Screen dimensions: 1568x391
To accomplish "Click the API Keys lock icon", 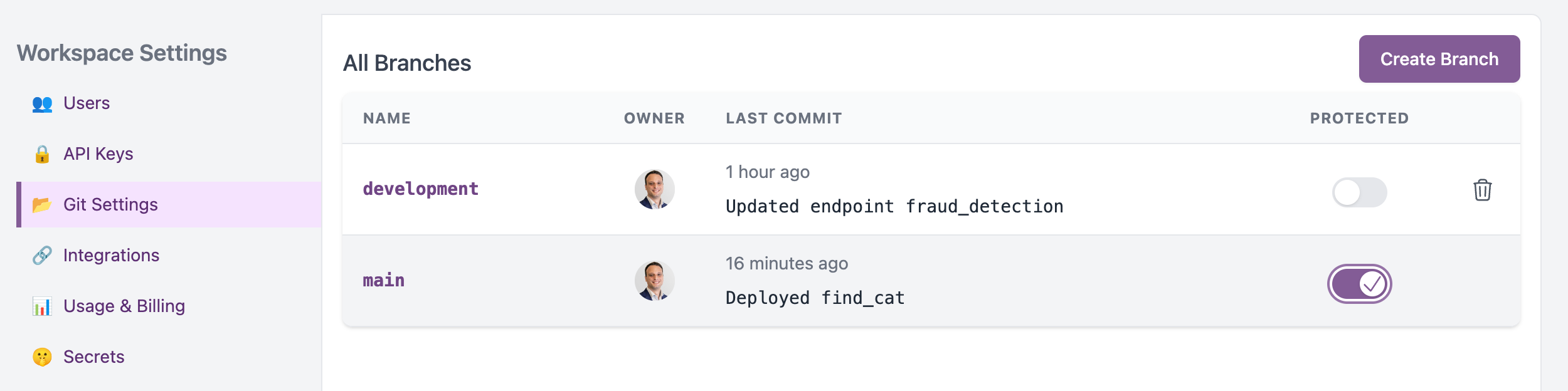I will [42, 154].
